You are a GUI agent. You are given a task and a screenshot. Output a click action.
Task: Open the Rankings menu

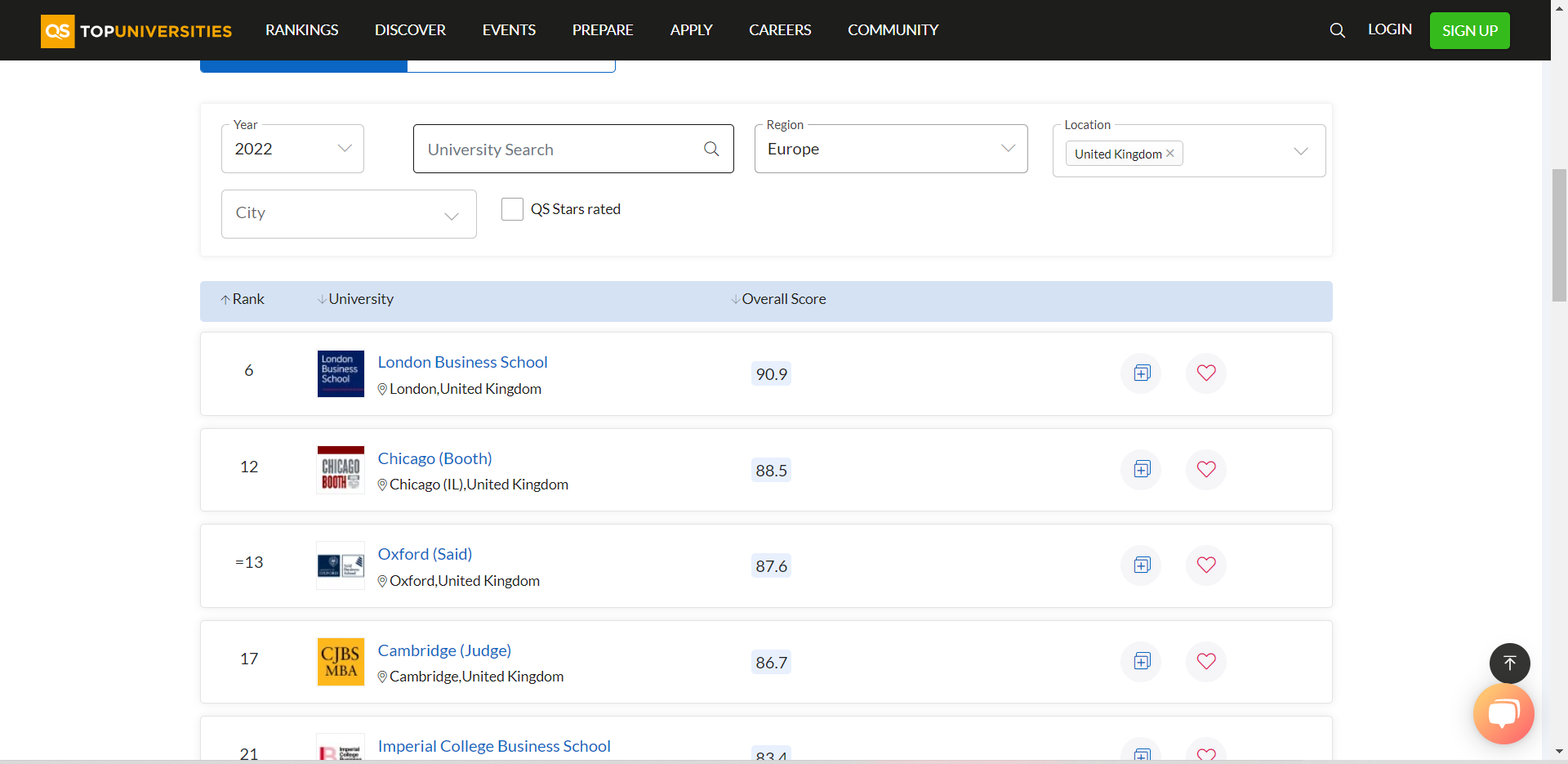click(302, 30)
